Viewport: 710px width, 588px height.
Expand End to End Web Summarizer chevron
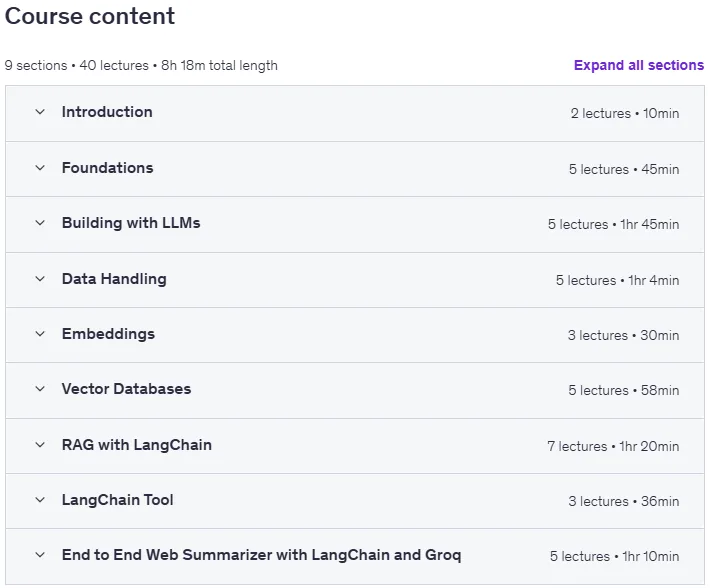click(x=40, y=555)
